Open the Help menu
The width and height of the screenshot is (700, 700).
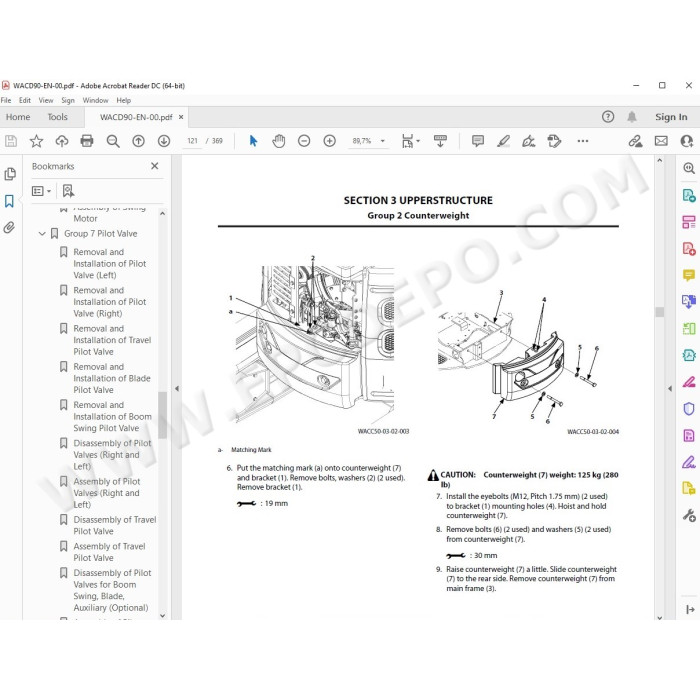pyautogui.click(x=124, y=100)
